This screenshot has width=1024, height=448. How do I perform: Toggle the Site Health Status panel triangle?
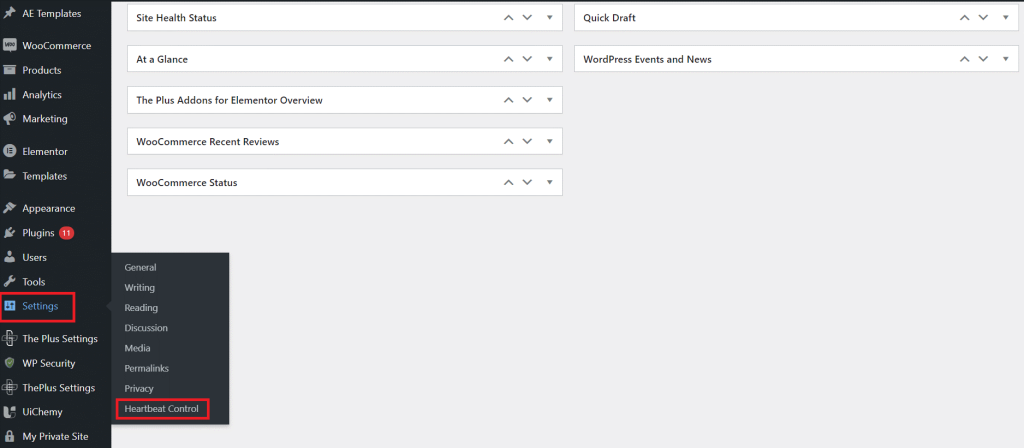point(550,18)
